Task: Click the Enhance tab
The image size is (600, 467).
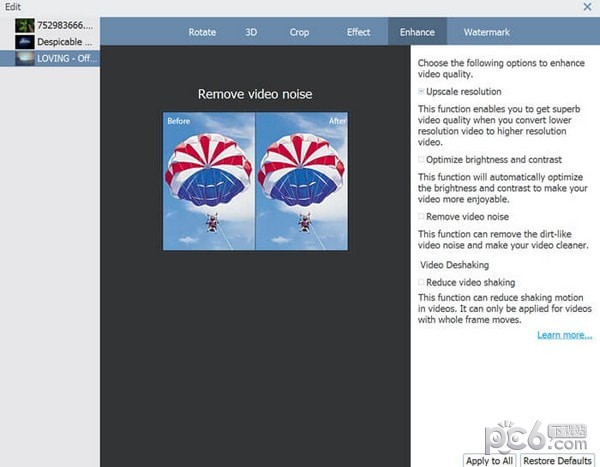Action: click(x=417, y=32)
